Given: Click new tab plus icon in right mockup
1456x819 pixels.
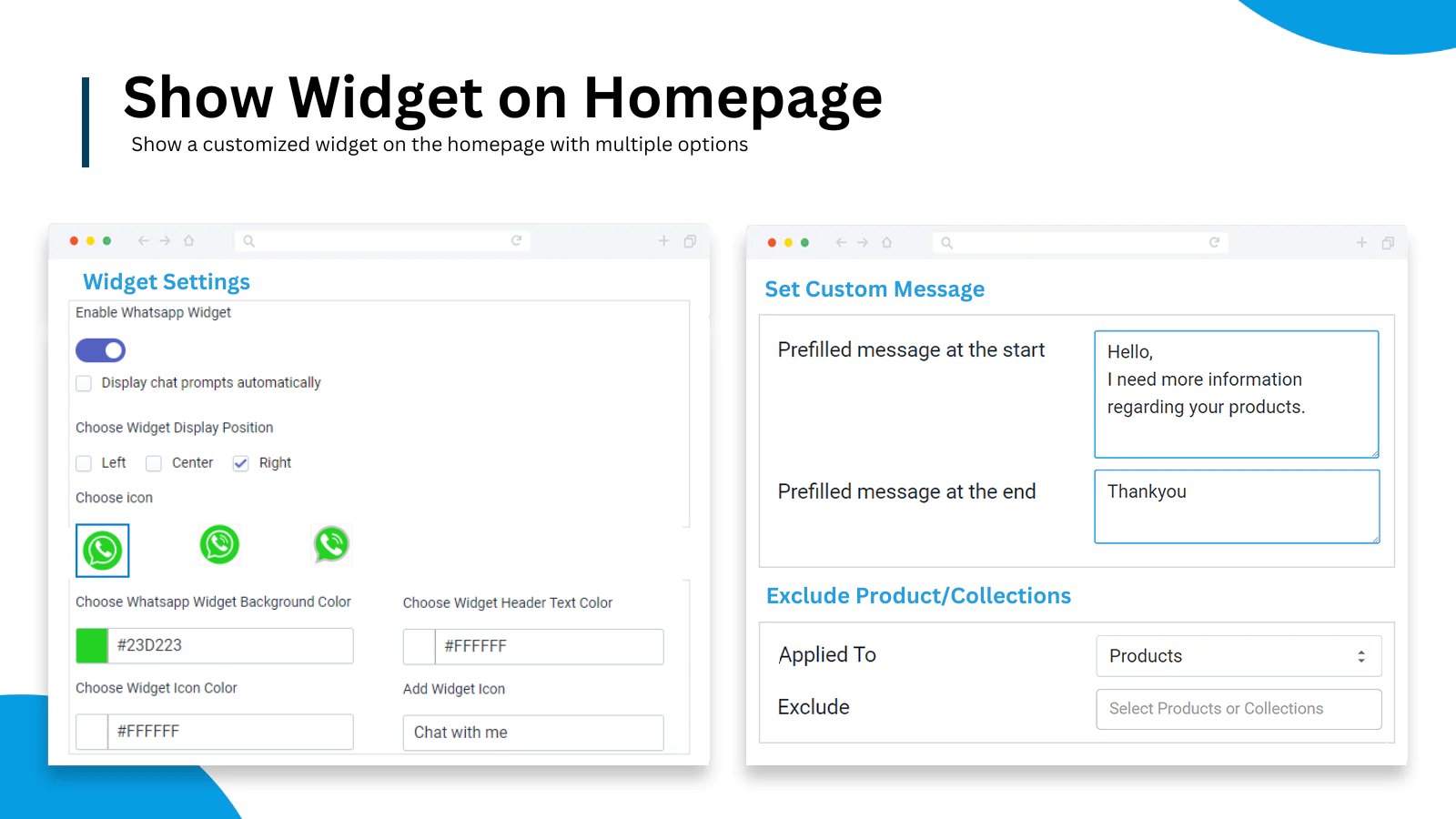Looking at the screenshot, I should coord(1361,243).
